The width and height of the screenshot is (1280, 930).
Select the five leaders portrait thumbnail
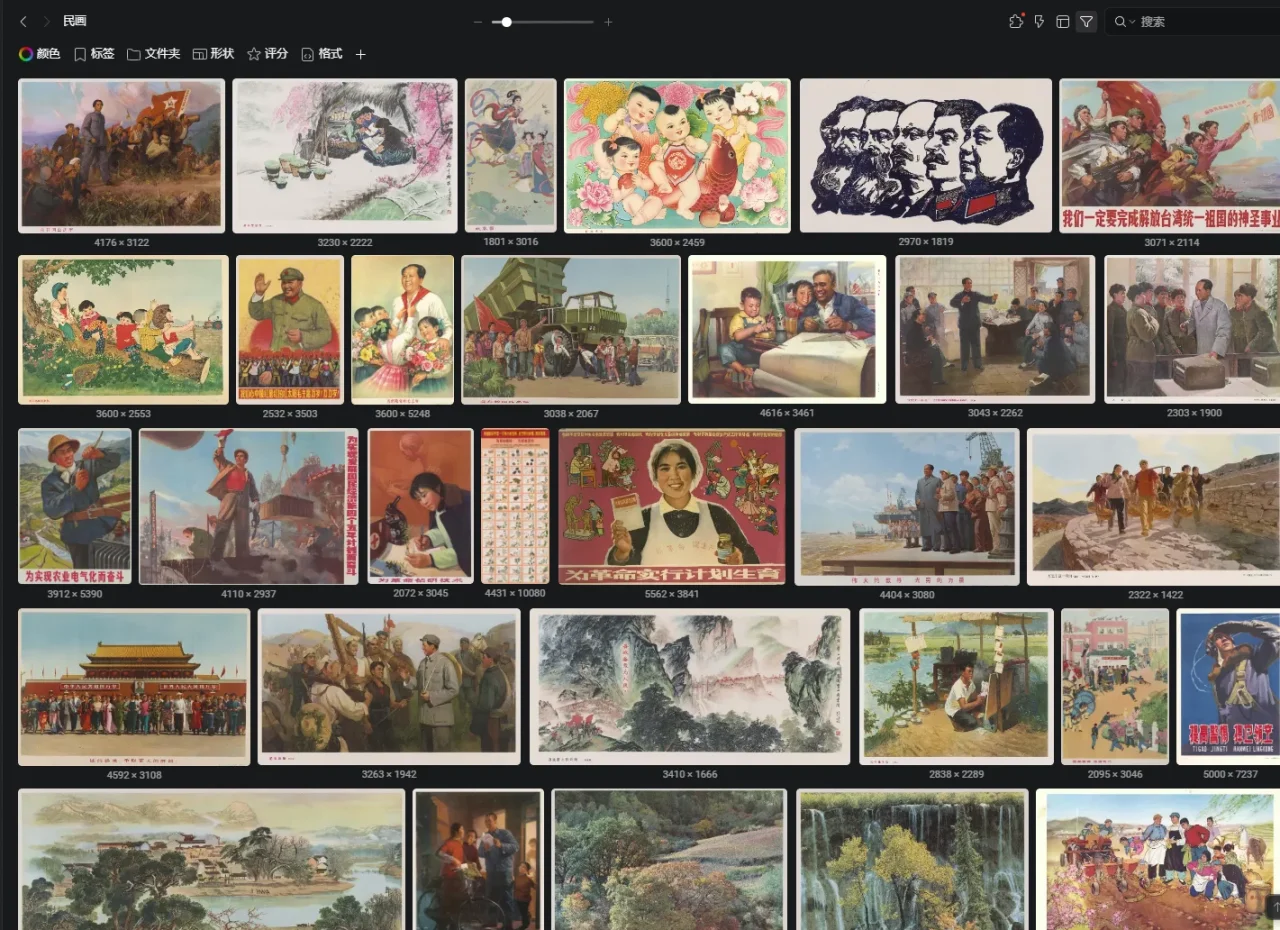pos(925,155)
